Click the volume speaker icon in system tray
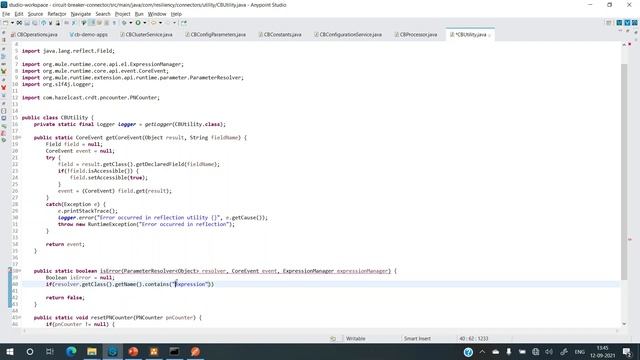 pos(549,352)
